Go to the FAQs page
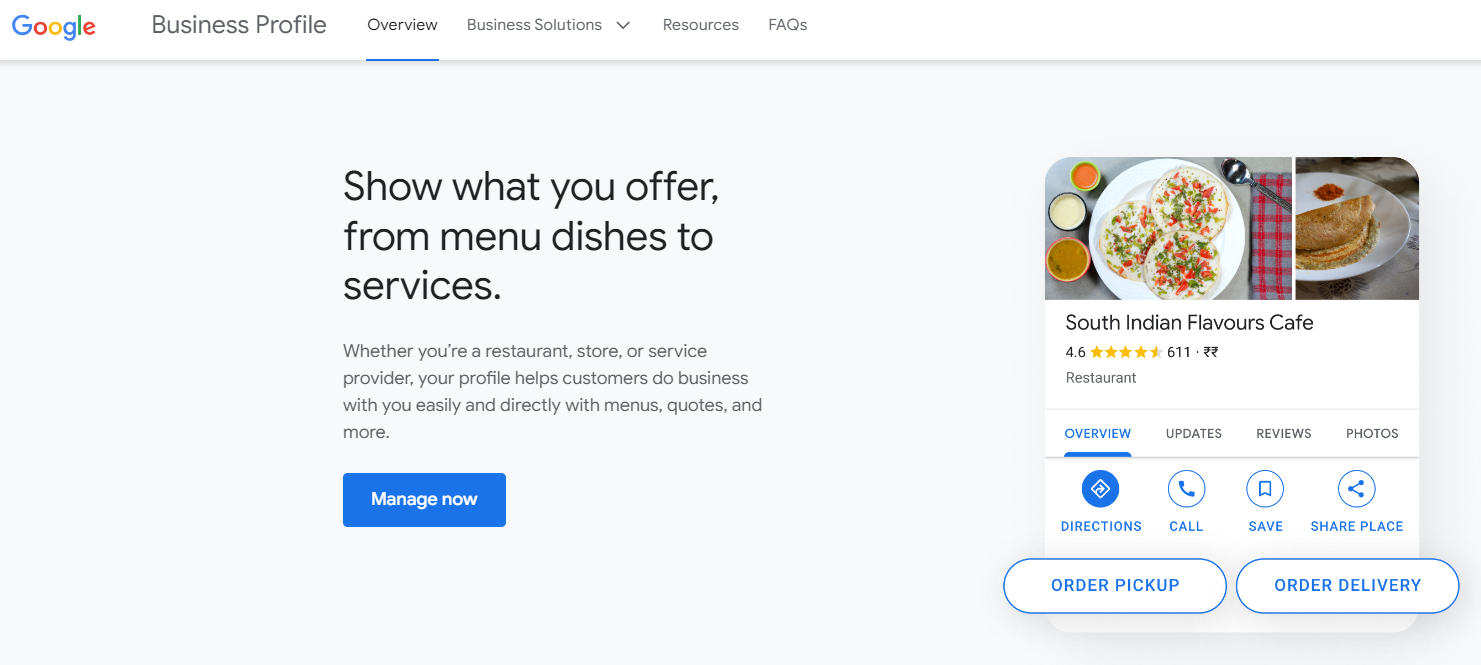This screenshot has width=1481, height=665. (787, 24)
